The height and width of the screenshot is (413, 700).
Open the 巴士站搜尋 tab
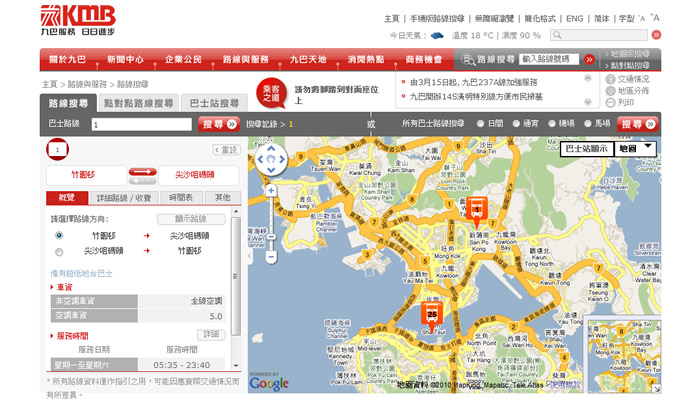[215, 103]
